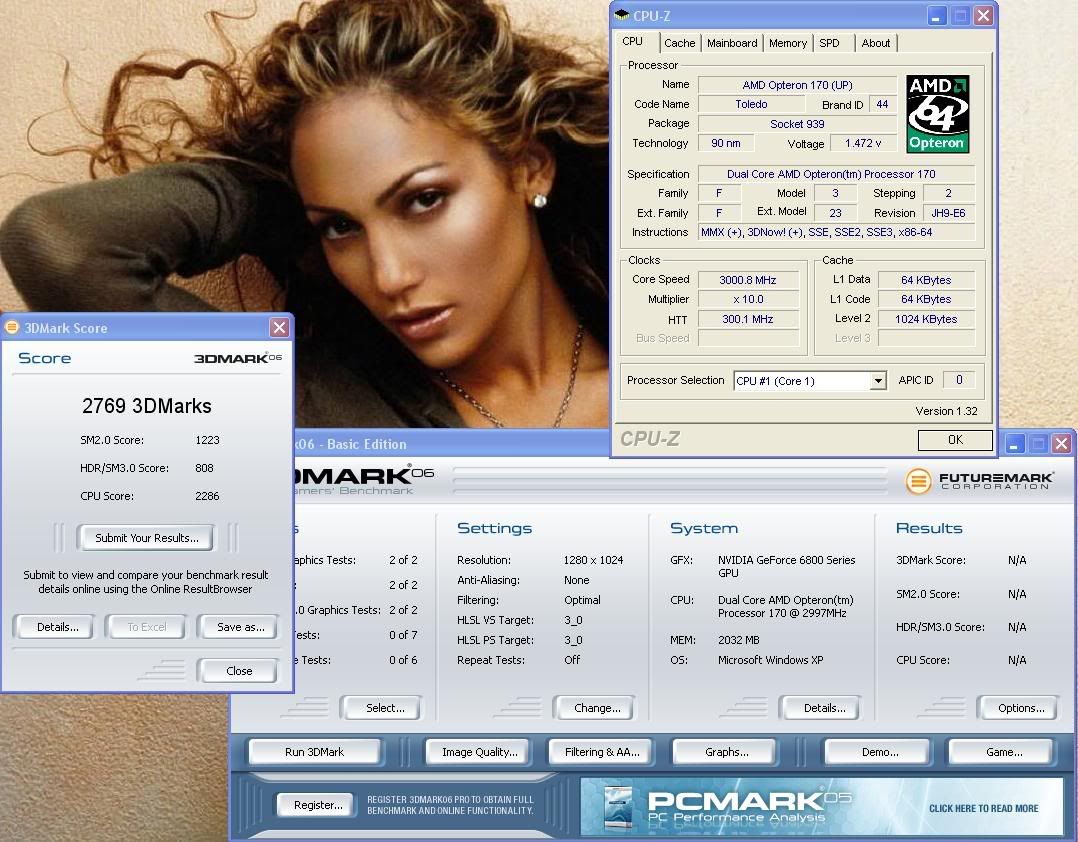Click the APIC ID value field
This screenshot has height=842, width=1078.
[958, 379]
